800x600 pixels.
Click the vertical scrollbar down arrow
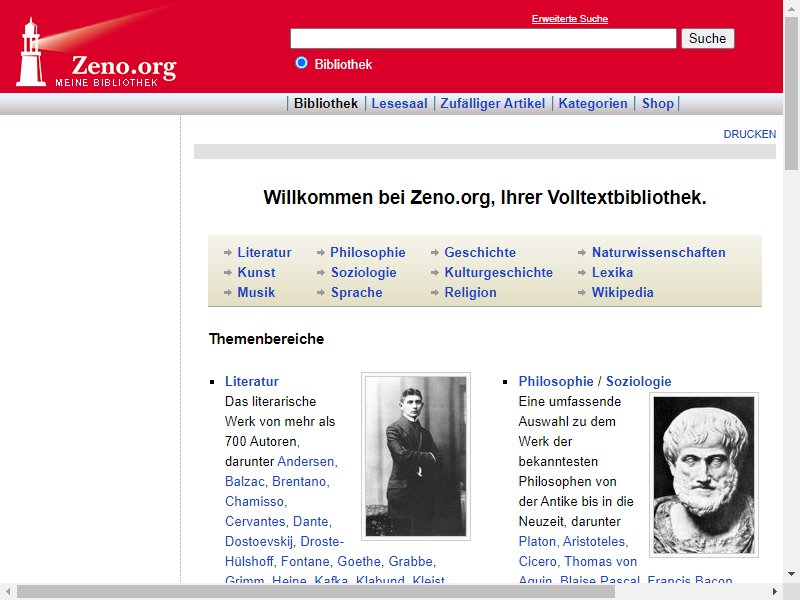tap(791, 573)
